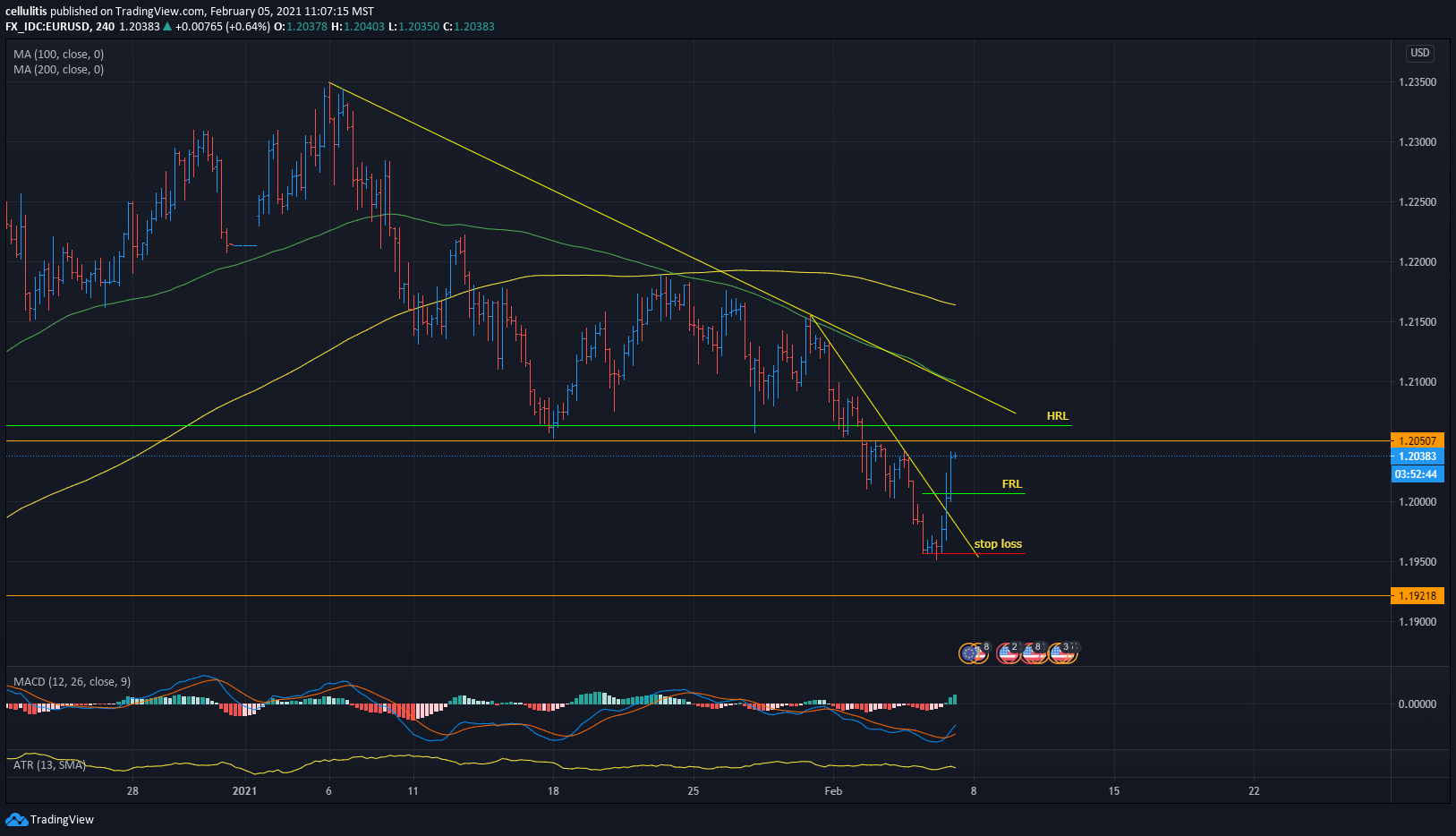Open the US flag event with badge 2
Viewport: 1456px width, 836px height.
(1009, 653)
